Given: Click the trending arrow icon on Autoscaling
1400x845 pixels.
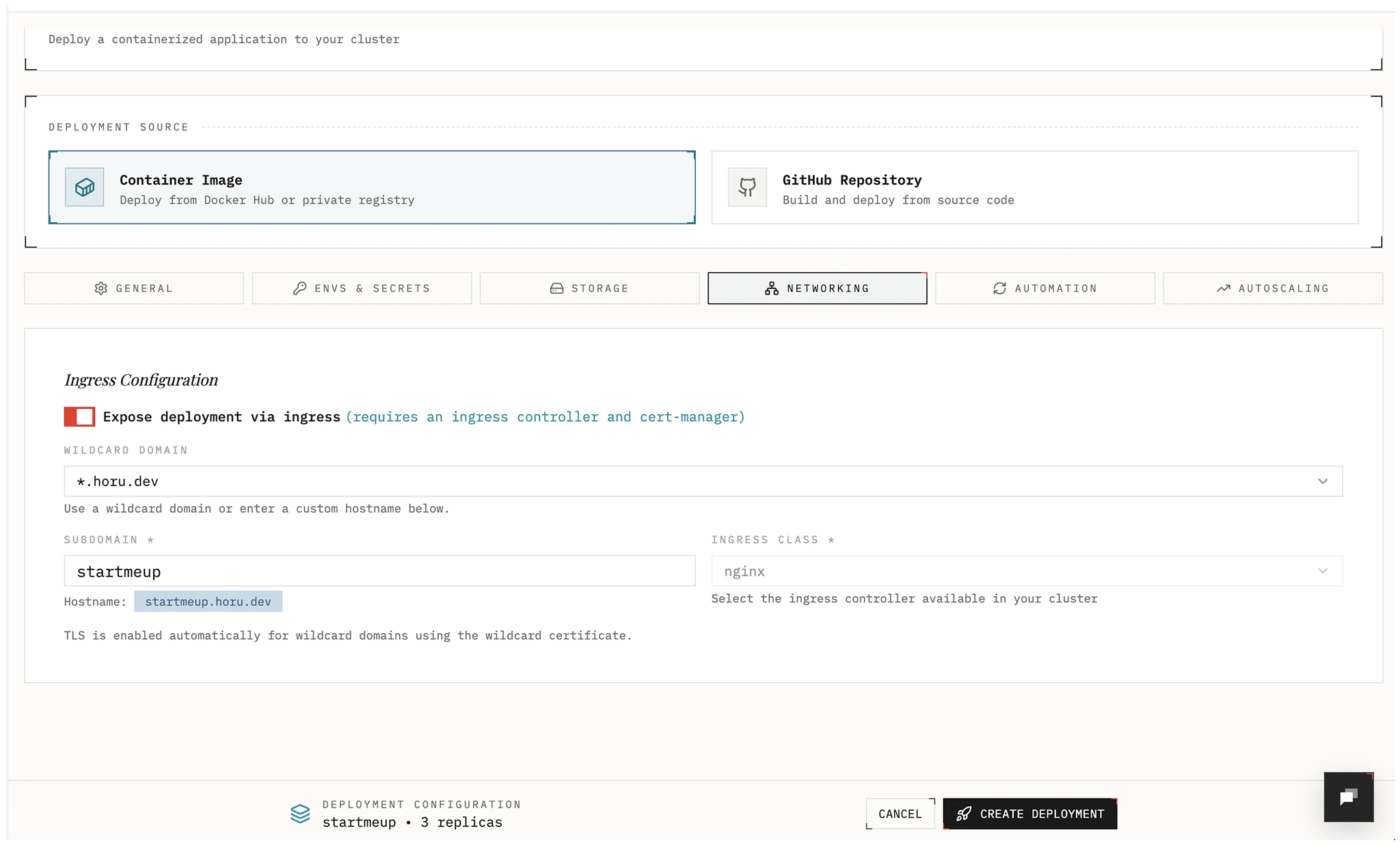Looking at the screenshot, I should tap(1224, 289).
